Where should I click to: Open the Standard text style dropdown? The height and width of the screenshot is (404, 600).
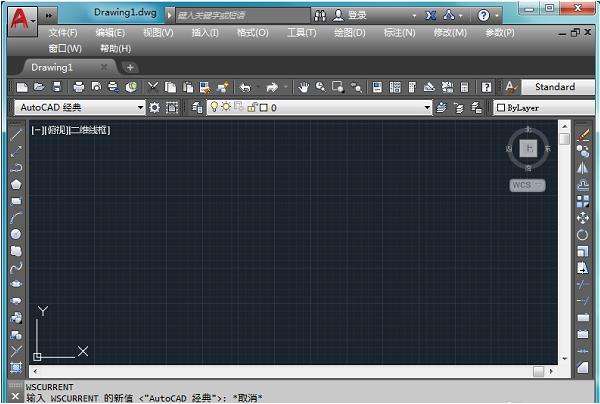555,87
